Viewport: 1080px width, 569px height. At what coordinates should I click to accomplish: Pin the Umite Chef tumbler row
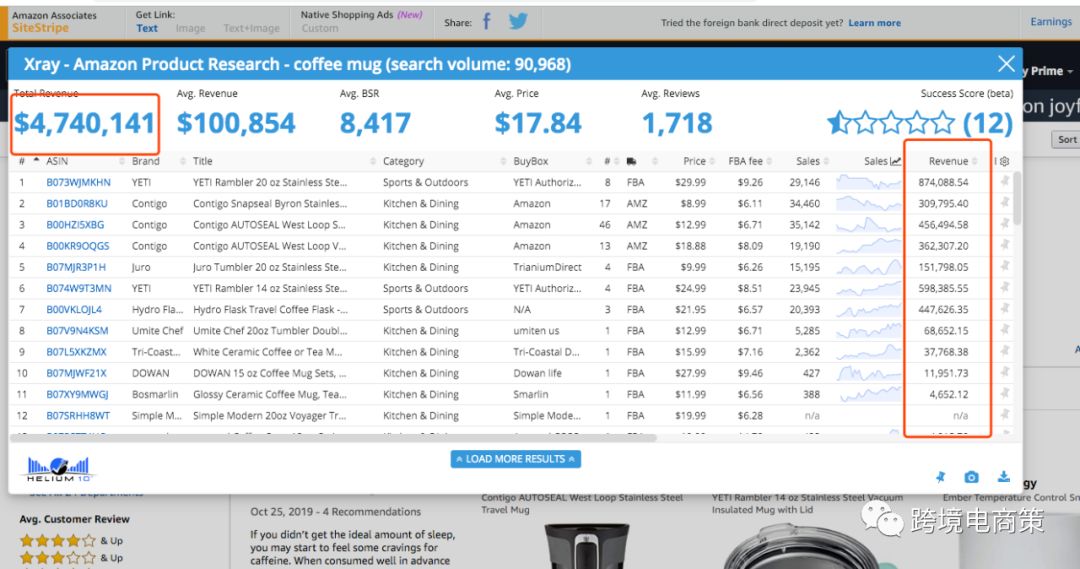coord(1005,331)
